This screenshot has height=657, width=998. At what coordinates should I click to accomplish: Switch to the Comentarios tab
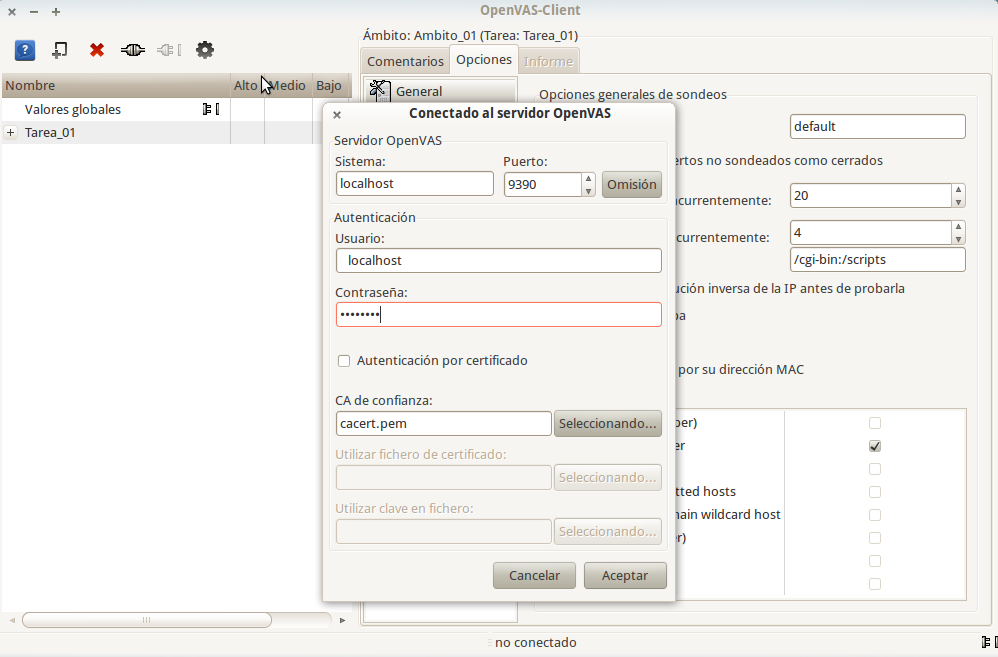click(405, 61)
